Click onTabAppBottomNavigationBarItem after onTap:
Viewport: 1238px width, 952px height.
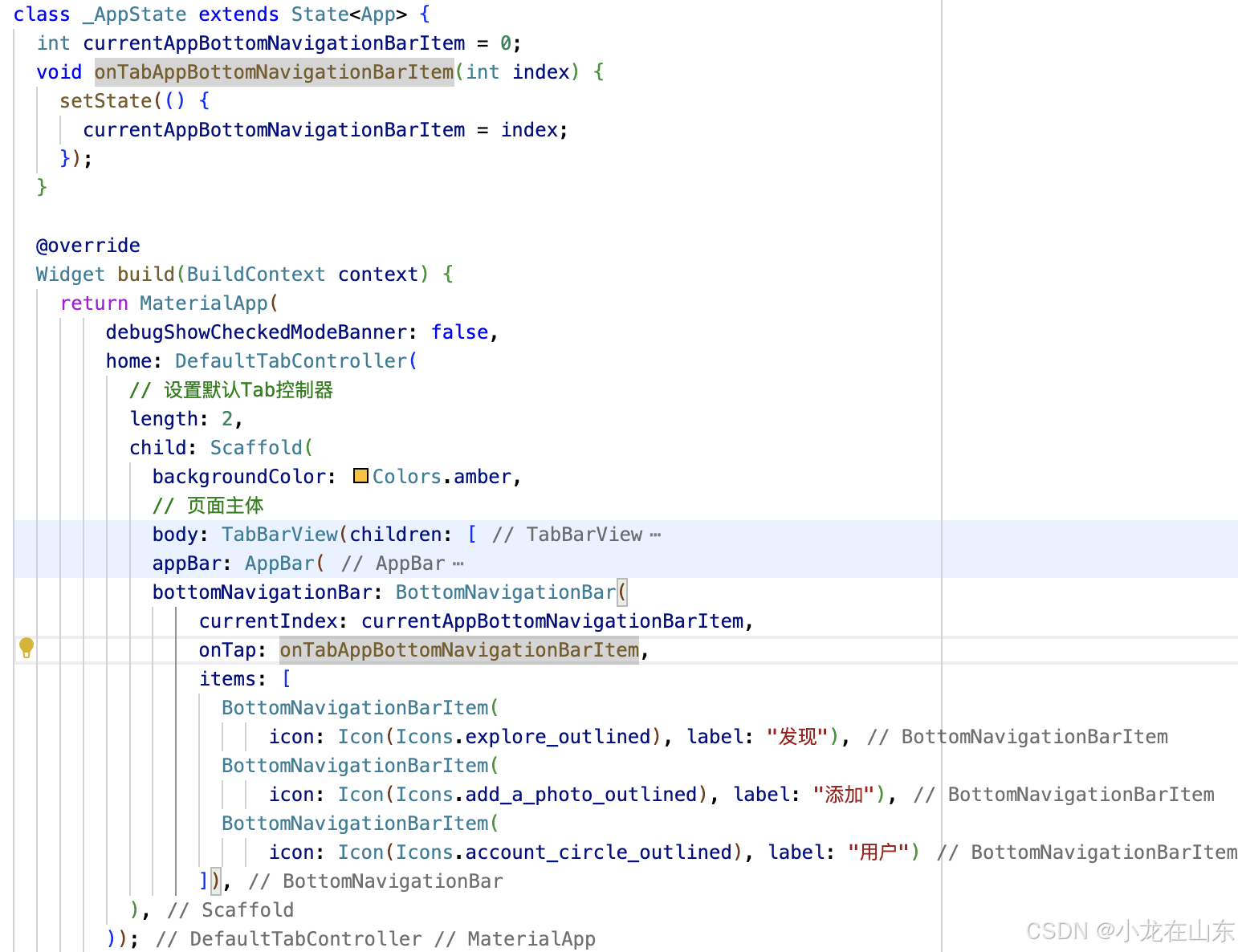(x=459, y=650)
